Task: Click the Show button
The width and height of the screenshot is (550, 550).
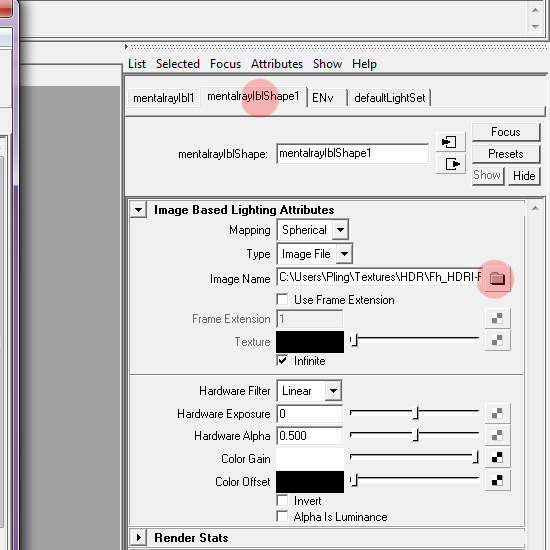Action: point(488,175)
